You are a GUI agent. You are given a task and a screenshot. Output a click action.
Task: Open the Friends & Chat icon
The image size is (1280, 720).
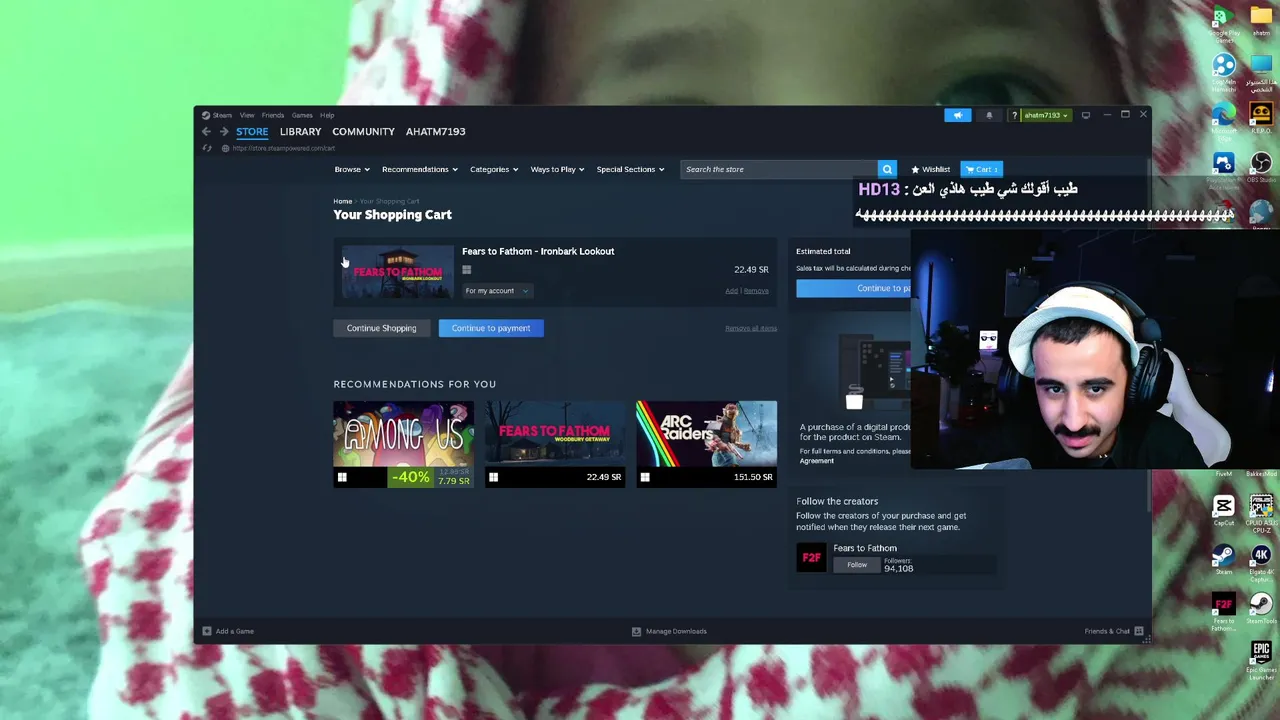click(x=1138, y=631)
